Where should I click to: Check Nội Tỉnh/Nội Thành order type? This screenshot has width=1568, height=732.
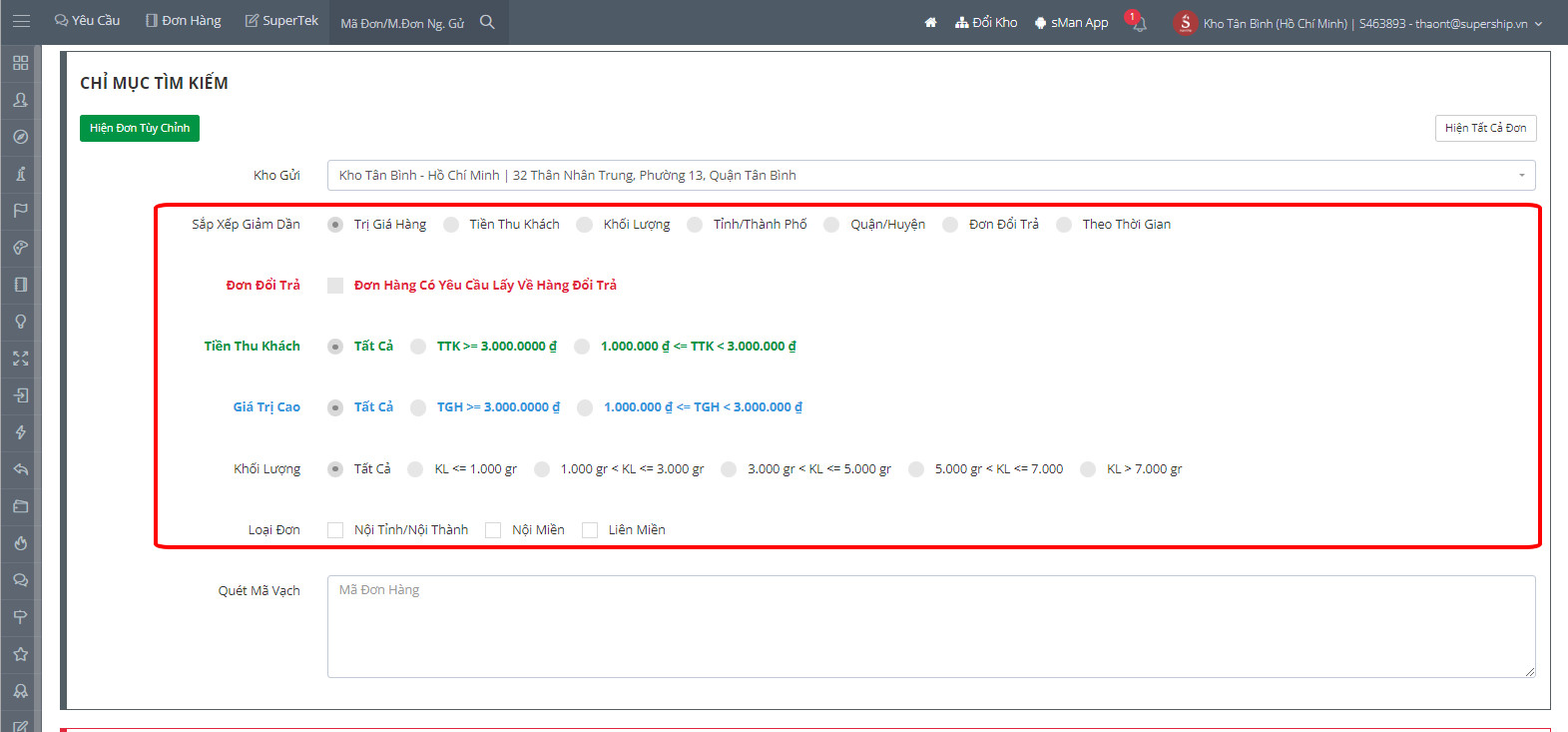point(335,530)
